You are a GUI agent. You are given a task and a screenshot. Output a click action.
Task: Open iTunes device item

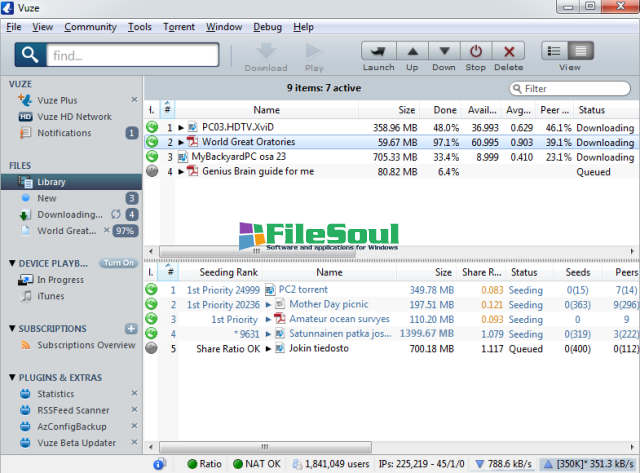tap(51, 296)
